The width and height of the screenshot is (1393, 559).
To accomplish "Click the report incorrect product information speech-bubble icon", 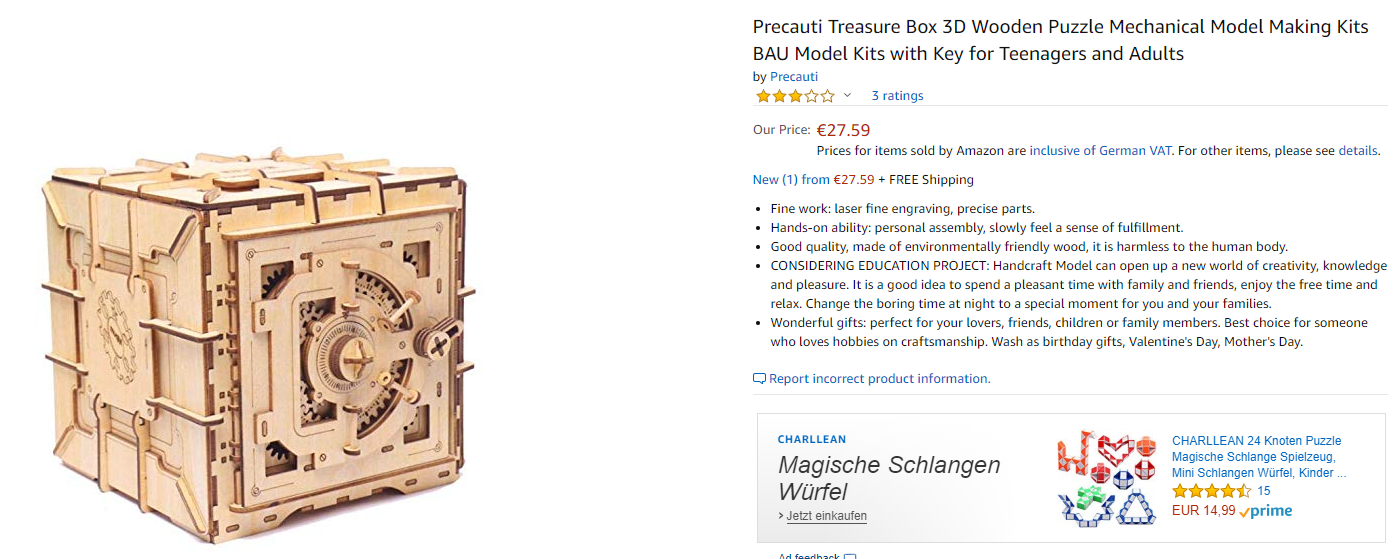I will coord(759,379).
